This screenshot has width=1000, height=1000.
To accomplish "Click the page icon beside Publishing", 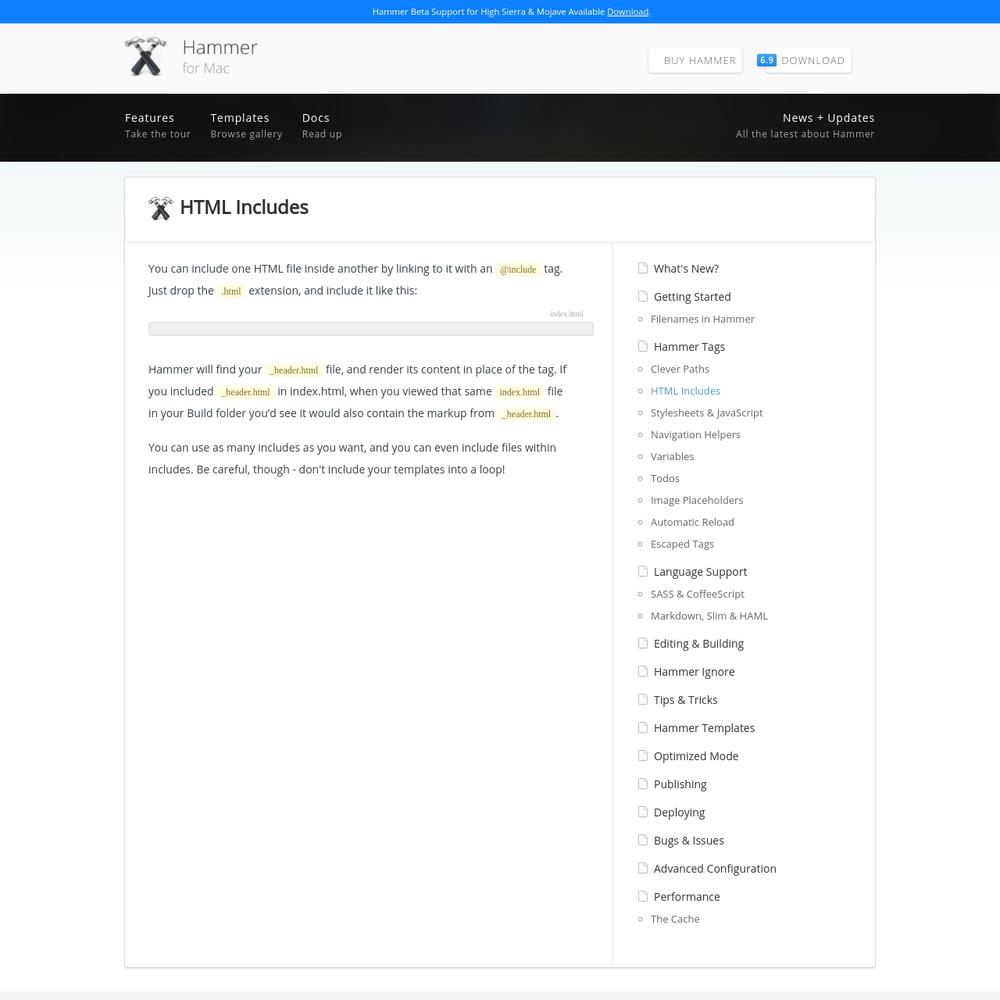I will [643, 784].
